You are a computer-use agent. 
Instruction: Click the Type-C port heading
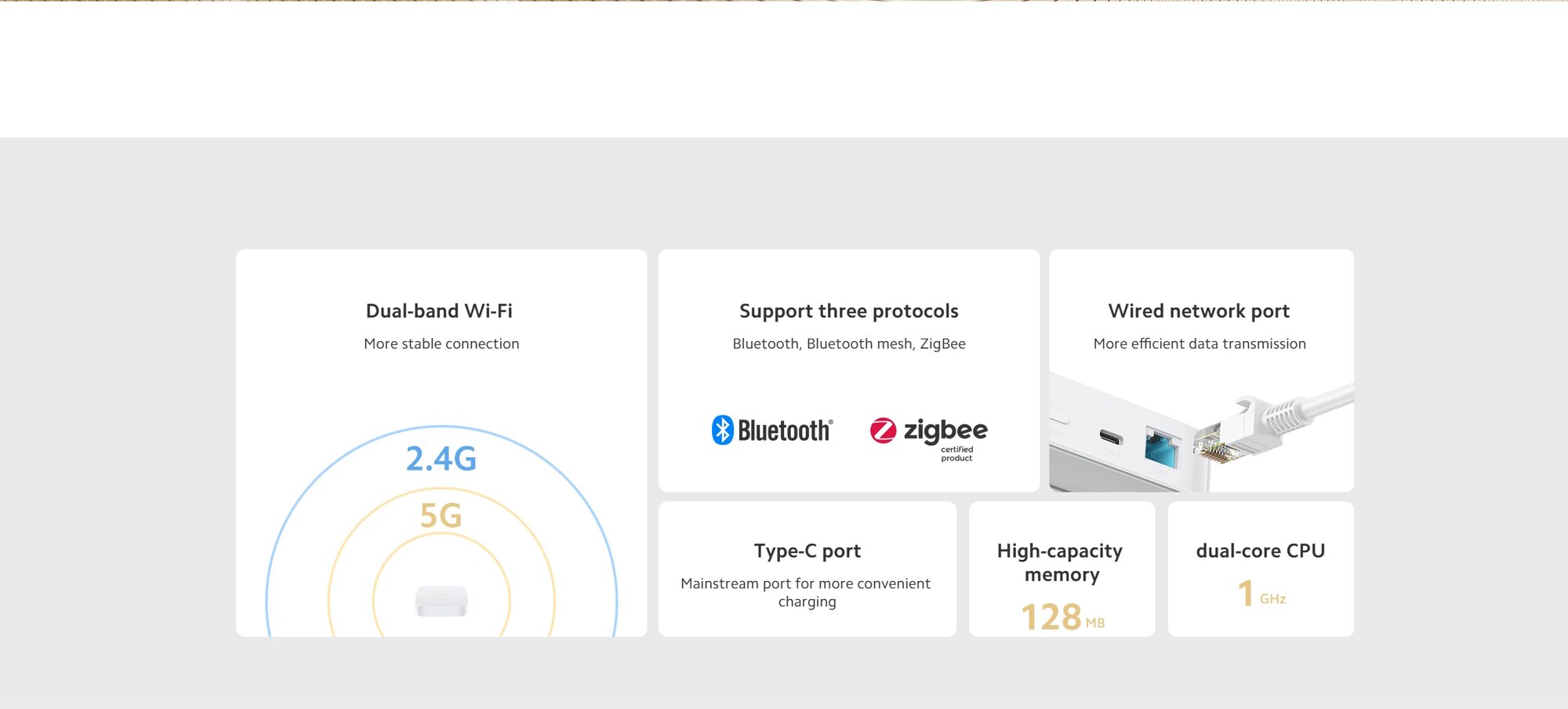click(807, 551)
